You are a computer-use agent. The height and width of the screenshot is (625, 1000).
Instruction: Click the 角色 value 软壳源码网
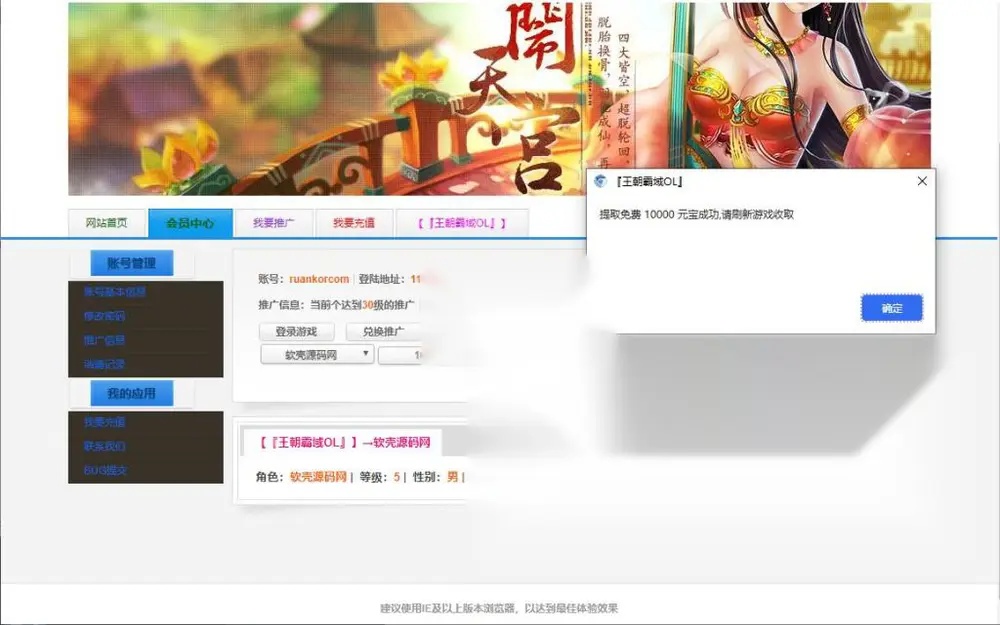(x=318, y=477)
